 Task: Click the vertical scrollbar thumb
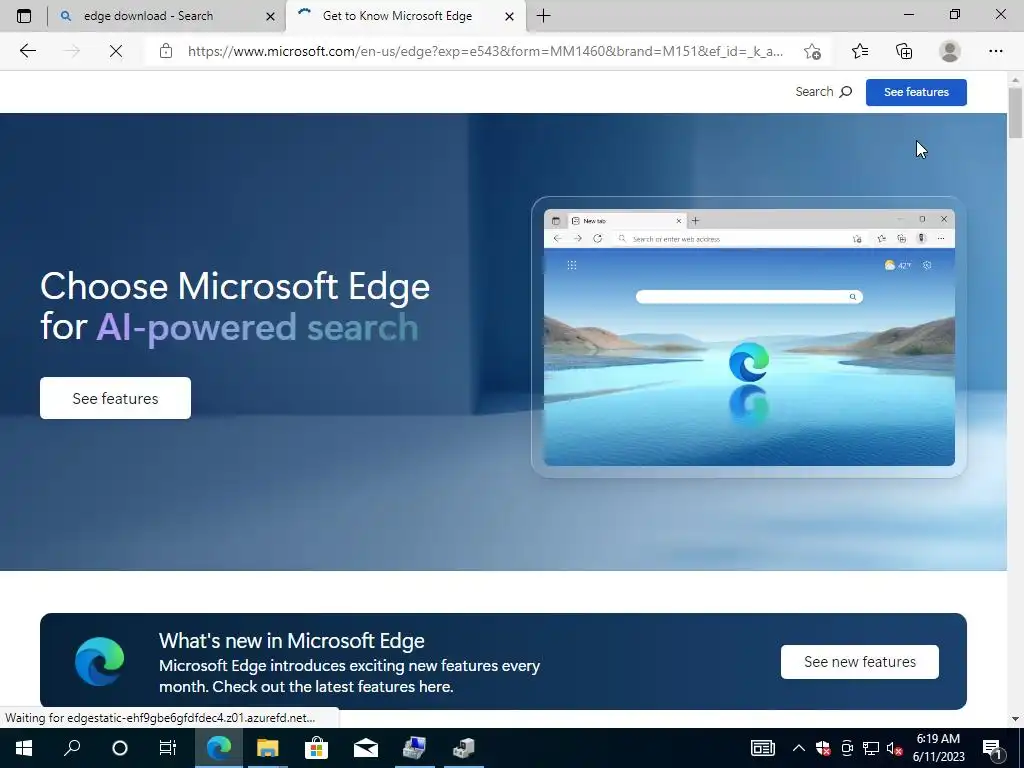point(1015,111)
